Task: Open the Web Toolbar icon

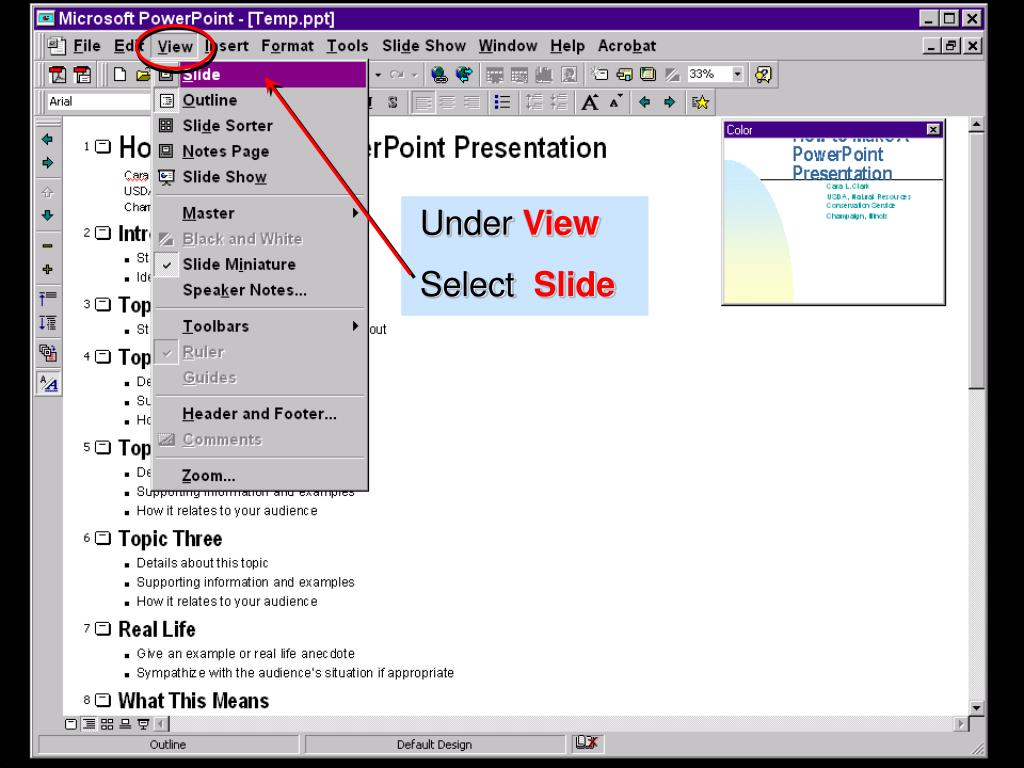Action: (x=464, y=74)
